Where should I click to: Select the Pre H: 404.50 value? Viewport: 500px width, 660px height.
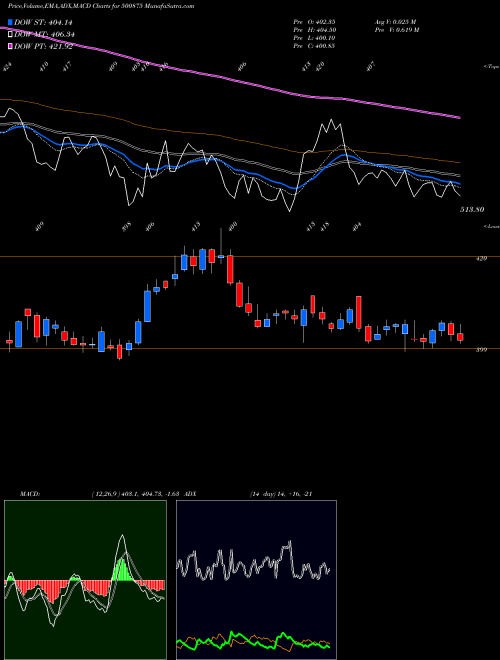pos(314,29)
